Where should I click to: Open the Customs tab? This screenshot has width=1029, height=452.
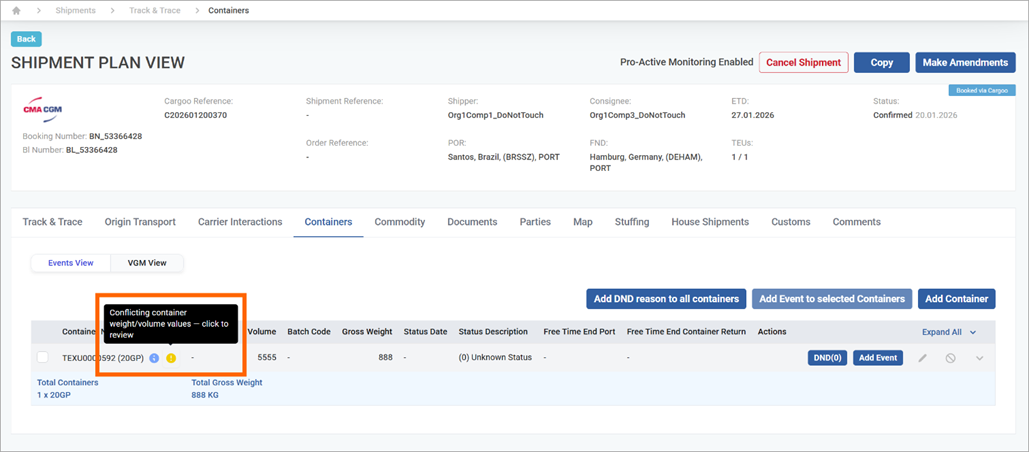[x=791, y=222]
